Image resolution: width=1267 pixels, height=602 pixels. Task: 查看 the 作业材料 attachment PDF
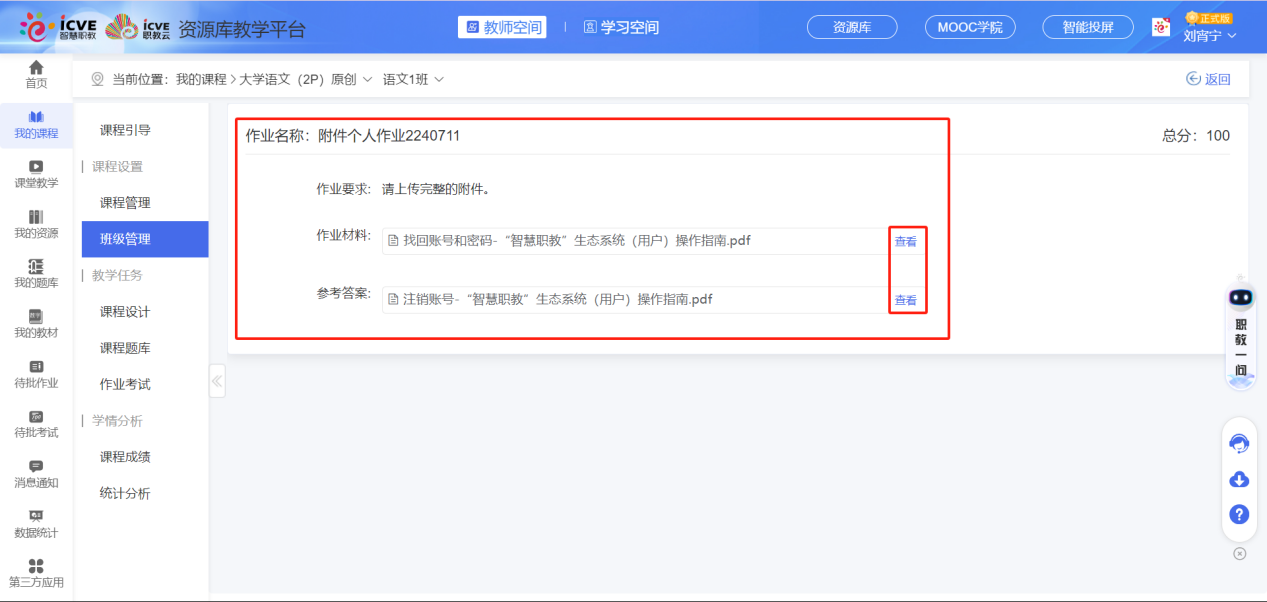(905, 240)
